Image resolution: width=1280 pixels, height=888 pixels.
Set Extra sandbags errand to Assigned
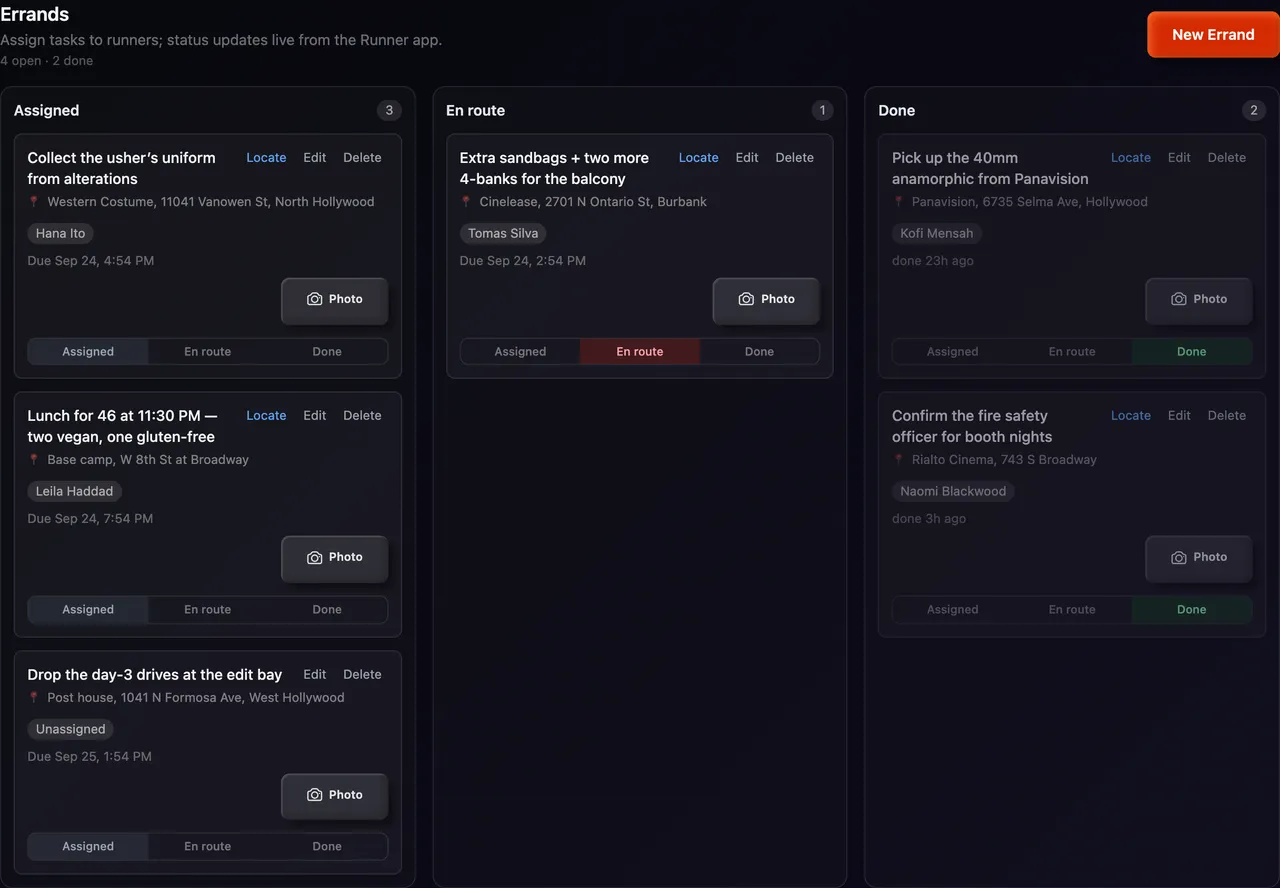coord(520,352)
